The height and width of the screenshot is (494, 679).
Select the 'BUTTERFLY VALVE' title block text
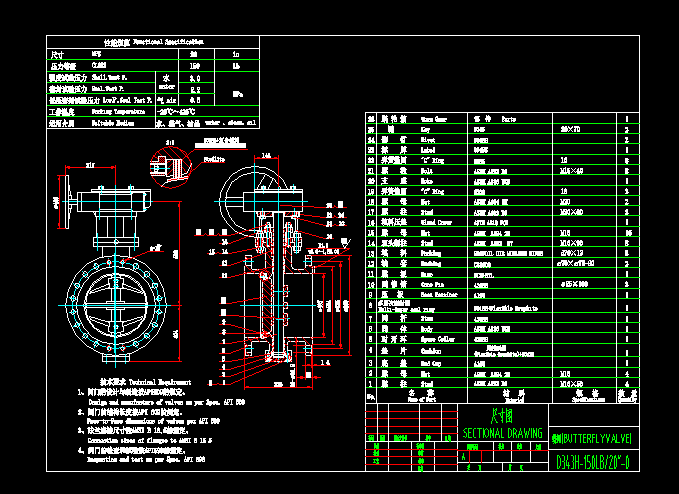pos(597,439)
